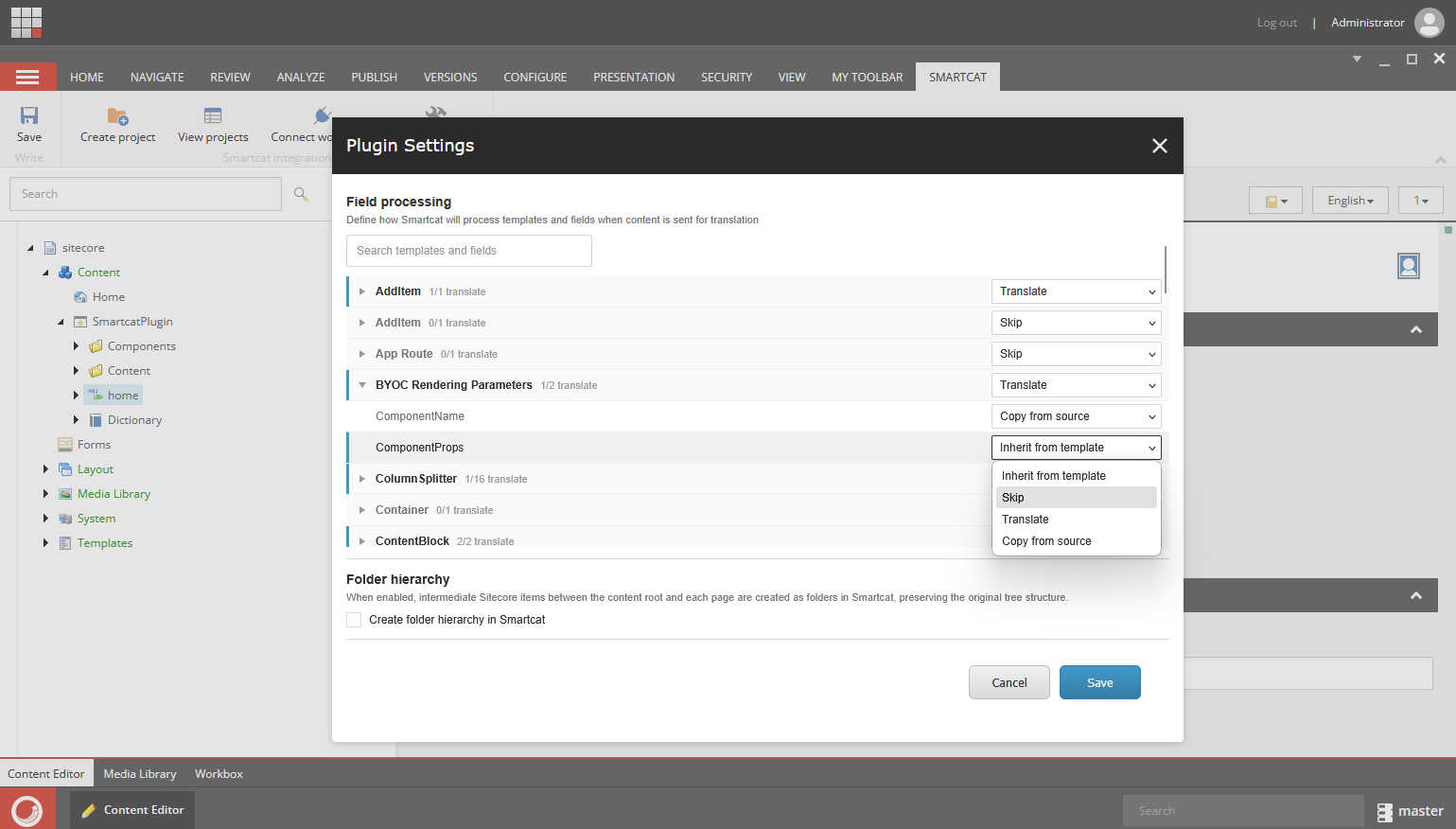Click the Search templates and fields input
1456x829 pixels.
(469, 251)
